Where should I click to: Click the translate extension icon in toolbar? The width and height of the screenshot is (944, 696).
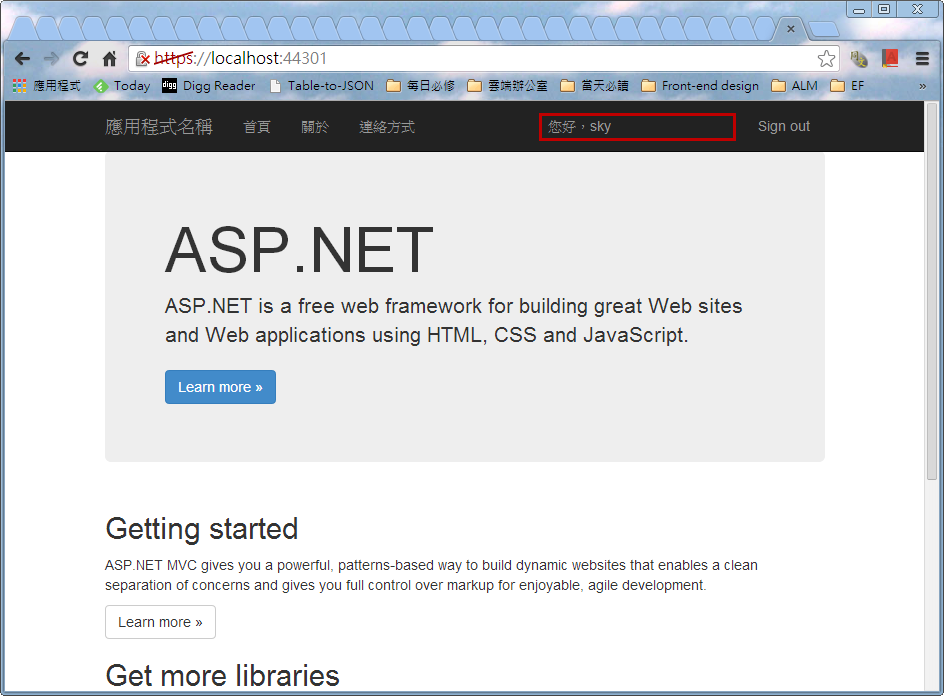click(x=859, y=58)
